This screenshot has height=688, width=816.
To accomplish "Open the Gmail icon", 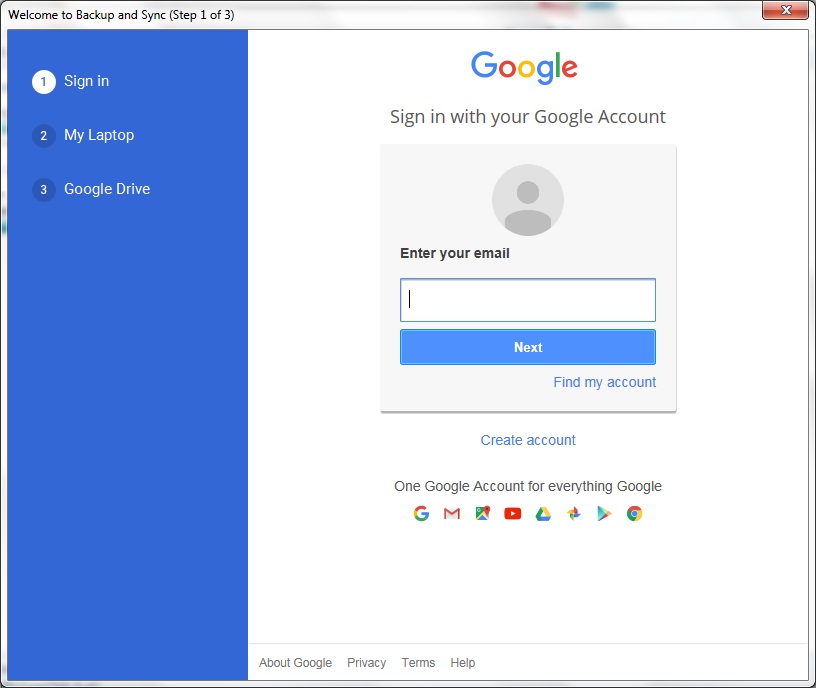I will coord(451,513).
